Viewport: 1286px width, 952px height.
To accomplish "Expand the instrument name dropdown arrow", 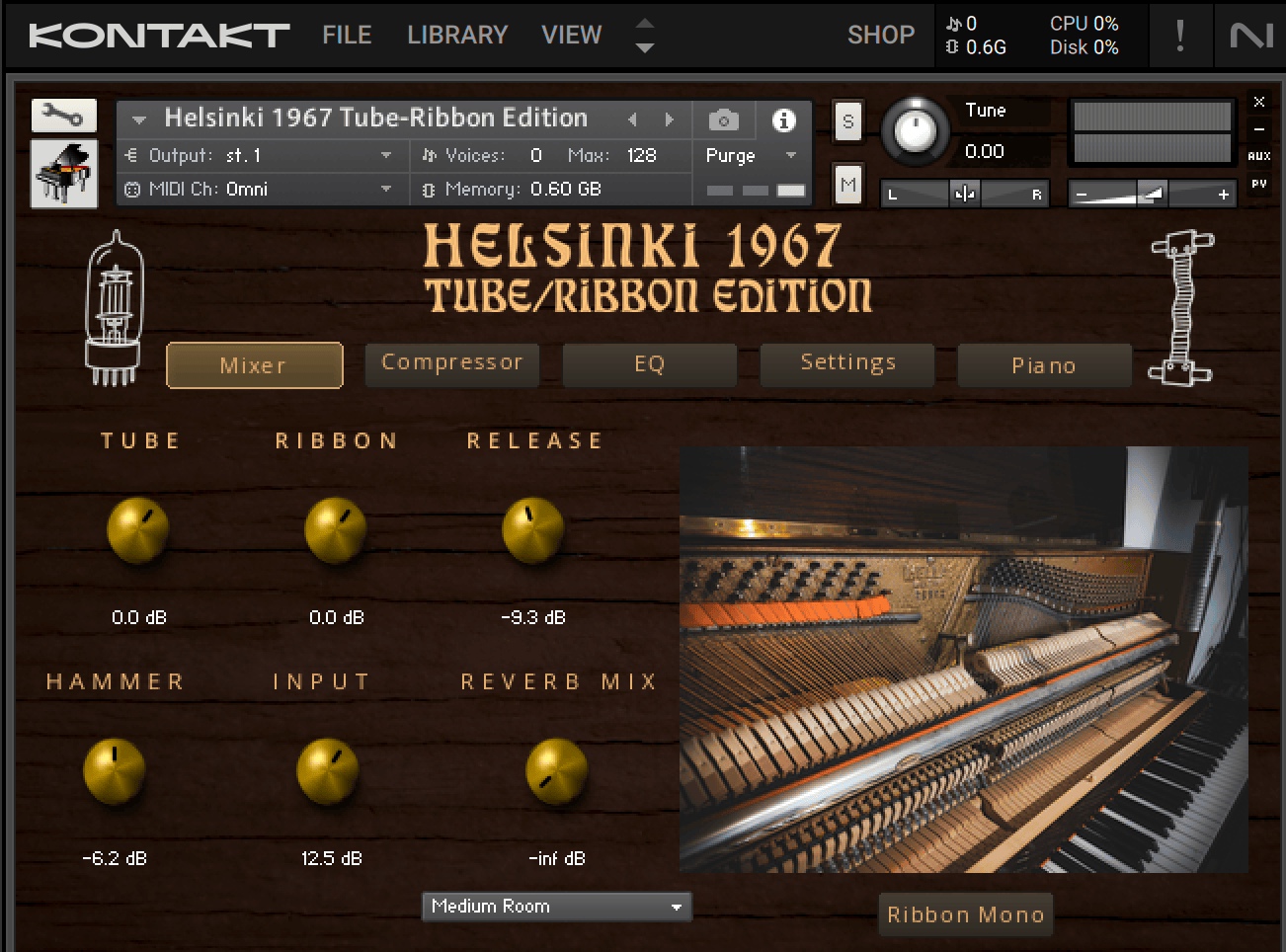I will (139, 120).
